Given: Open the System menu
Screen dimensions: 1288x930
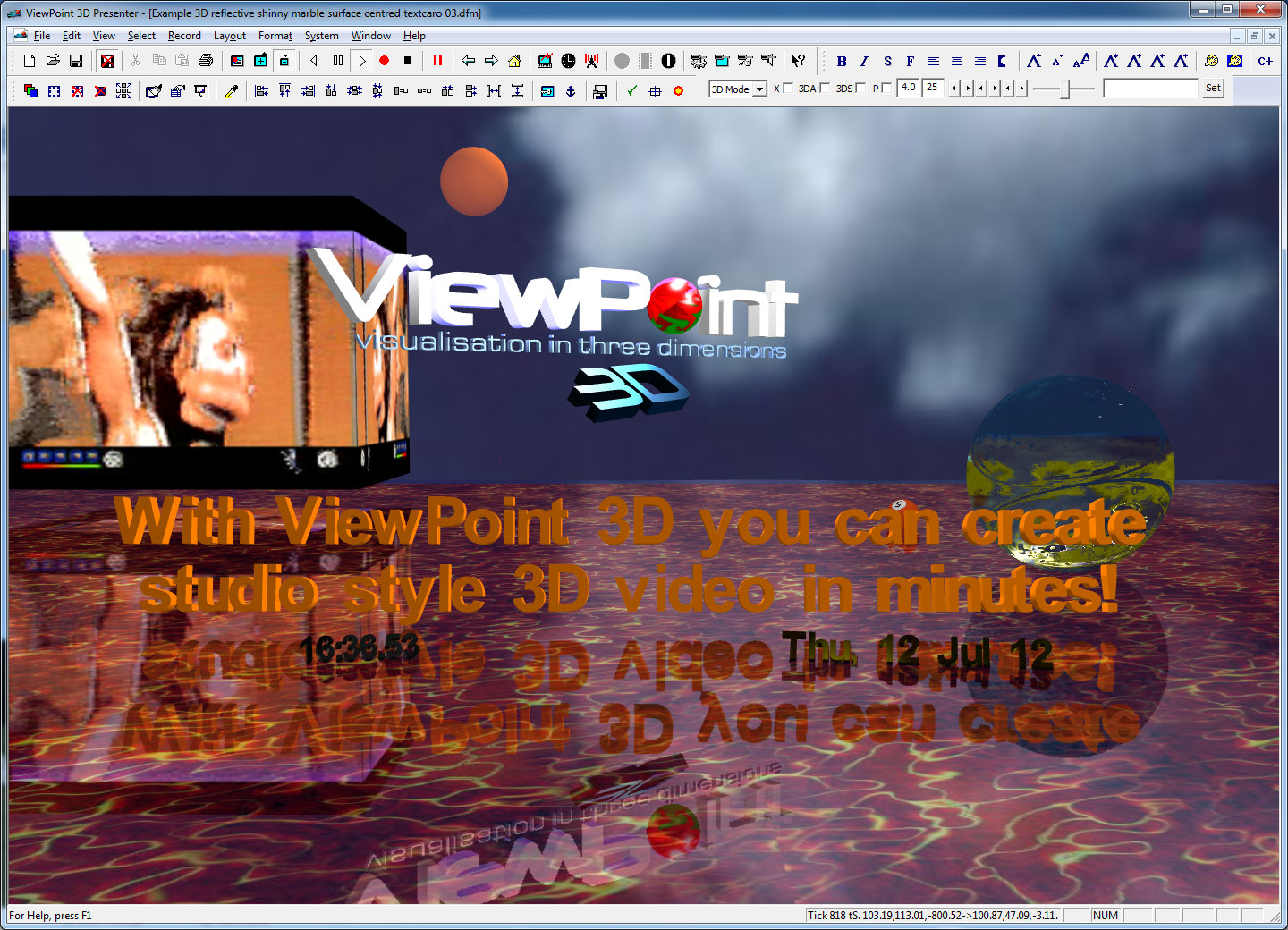Looking at the screenshot, I should [322, 36].
